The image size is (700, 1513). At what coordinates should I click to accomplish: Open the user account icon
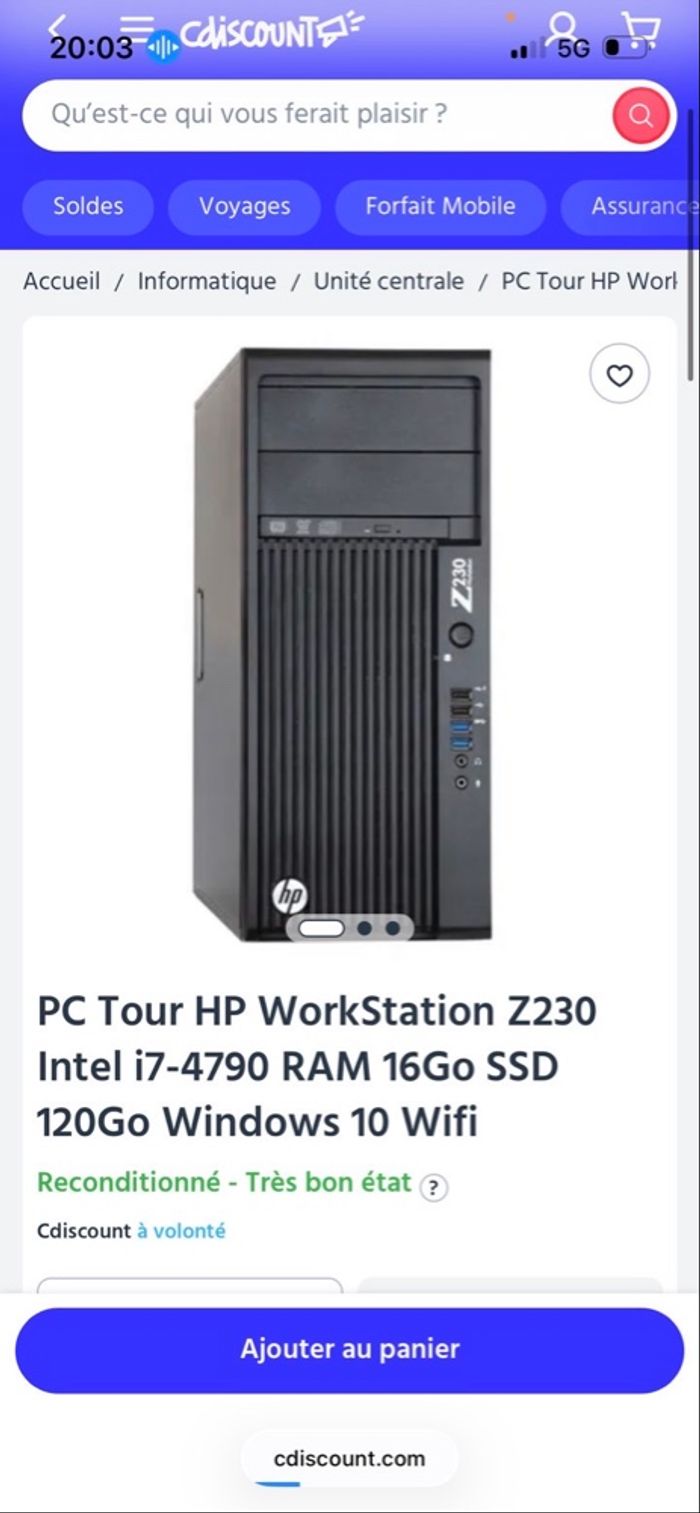(563, 30)
